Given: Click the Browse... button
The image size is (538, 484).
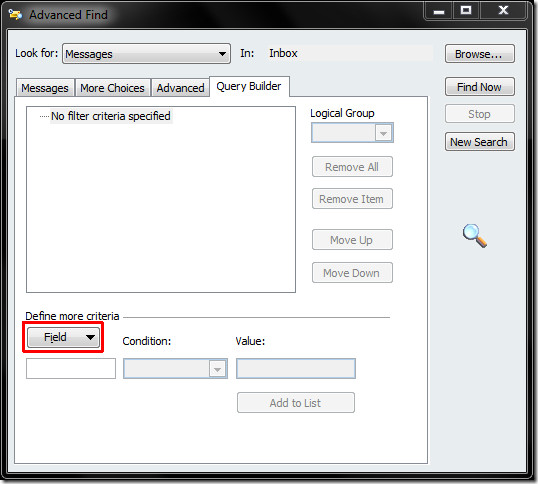Looking at the screenshot, I should [x=480, y=54].
